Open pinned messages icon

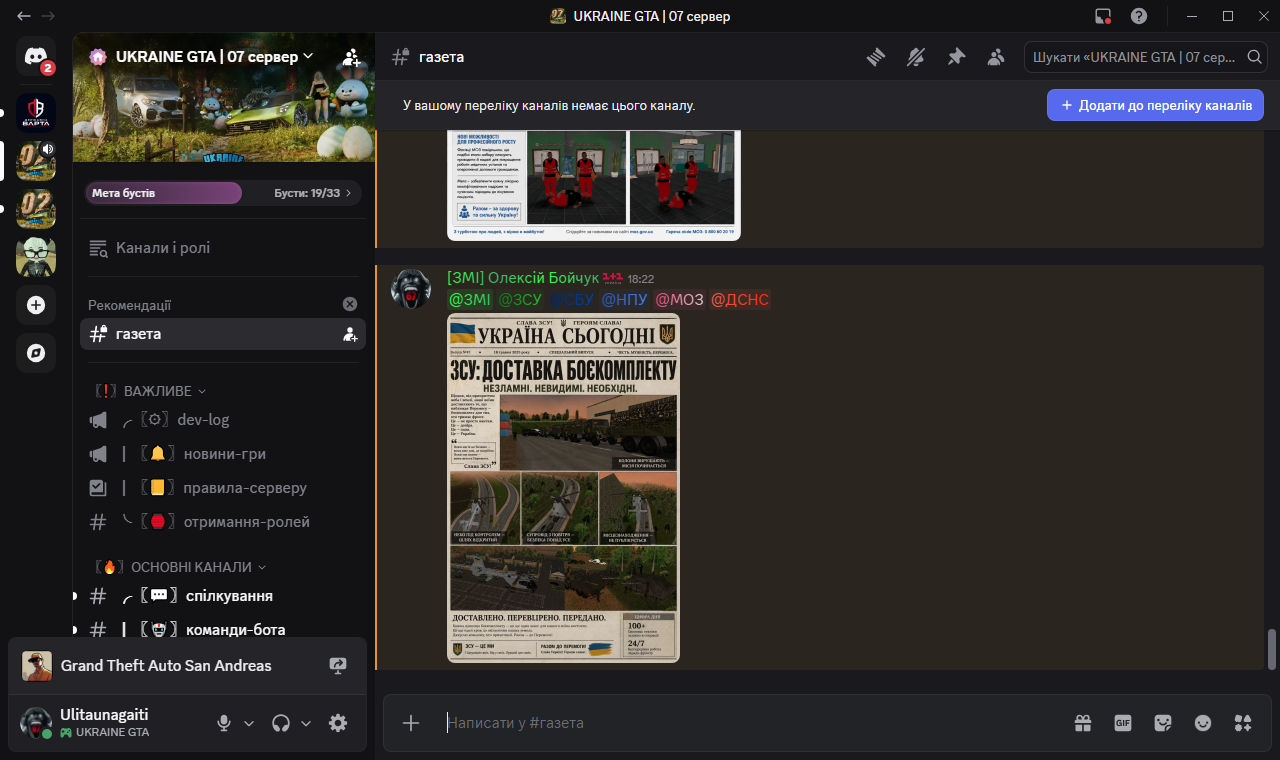pos(956,57)
